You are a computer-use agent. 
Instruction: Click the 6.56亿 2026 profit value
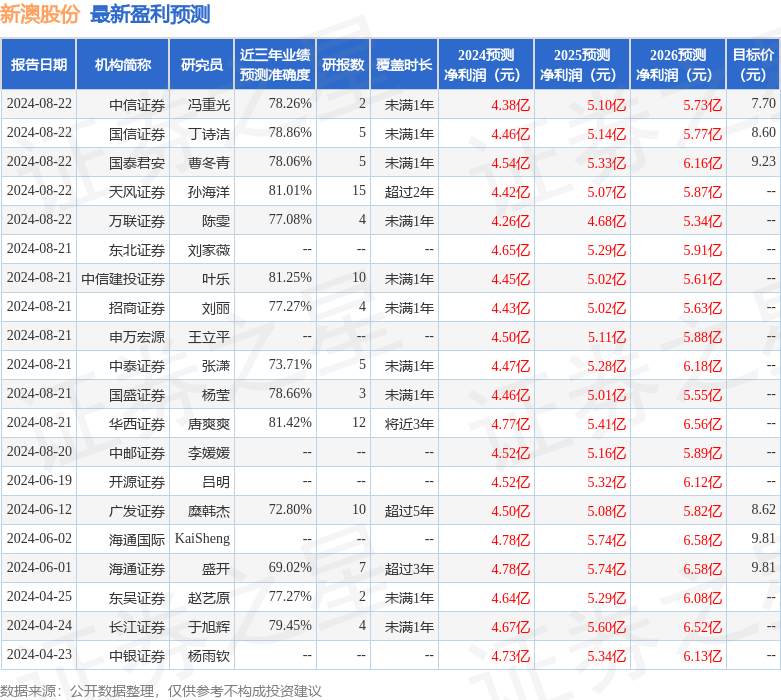tap(702, 423)
